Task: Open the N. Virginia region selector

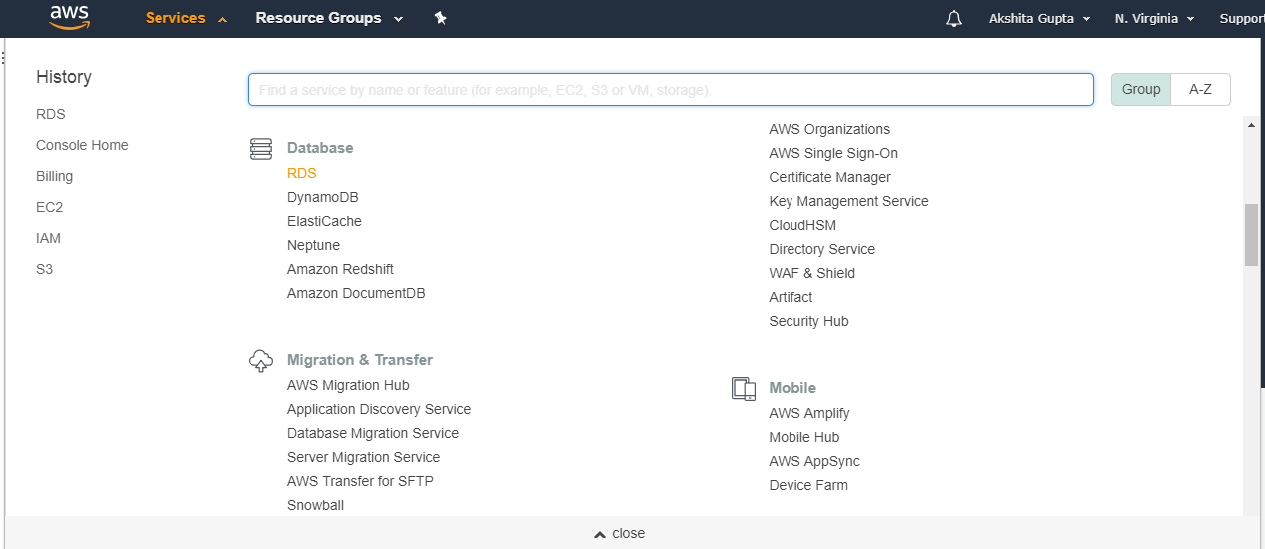Action: [x=1154, y=19]
